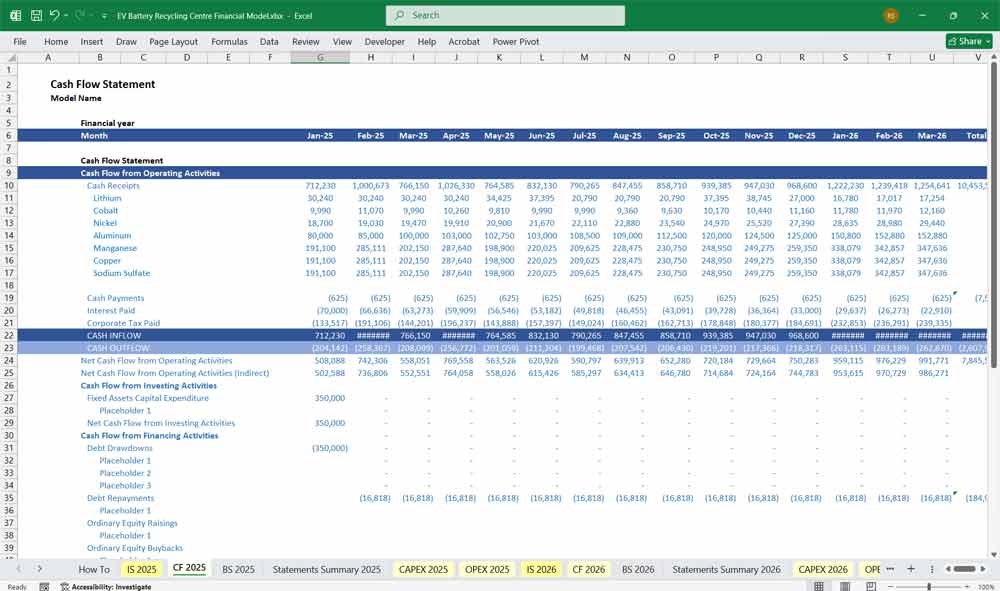The image size is (1000, 591).
Task: Switch to Normal view in the status bar
Action: 820,587
